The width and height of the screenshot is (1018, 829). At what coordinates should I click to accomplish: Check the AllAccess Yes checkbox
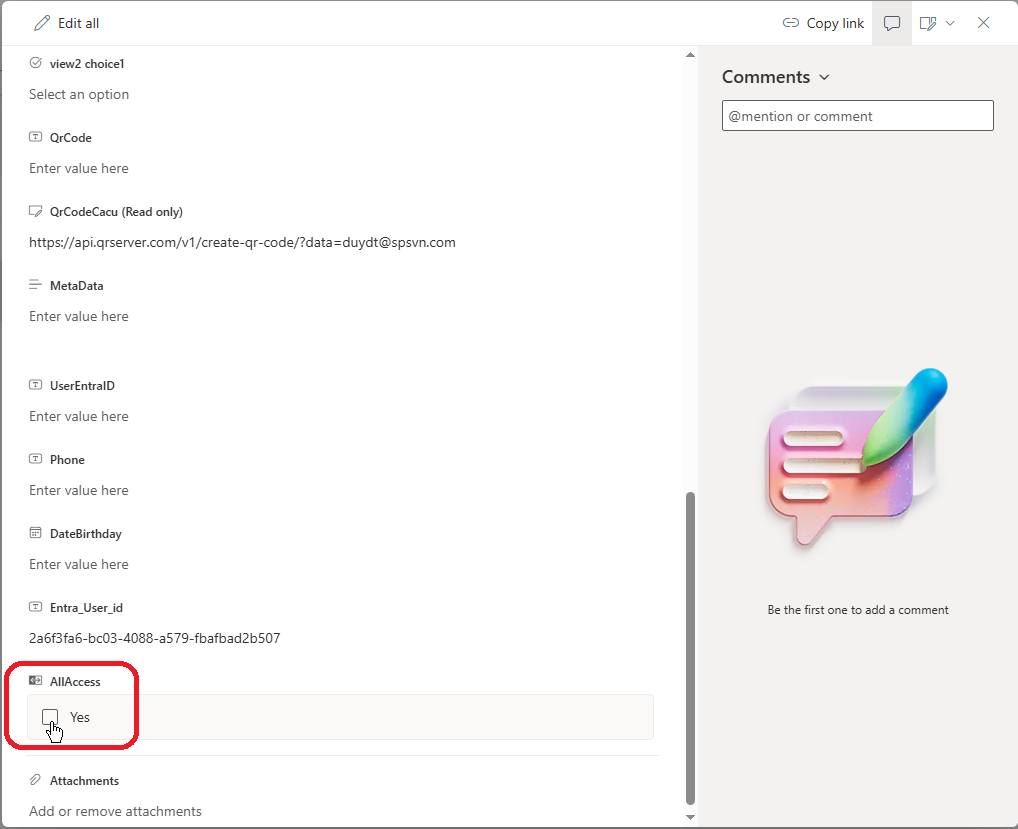pos(50,717)
